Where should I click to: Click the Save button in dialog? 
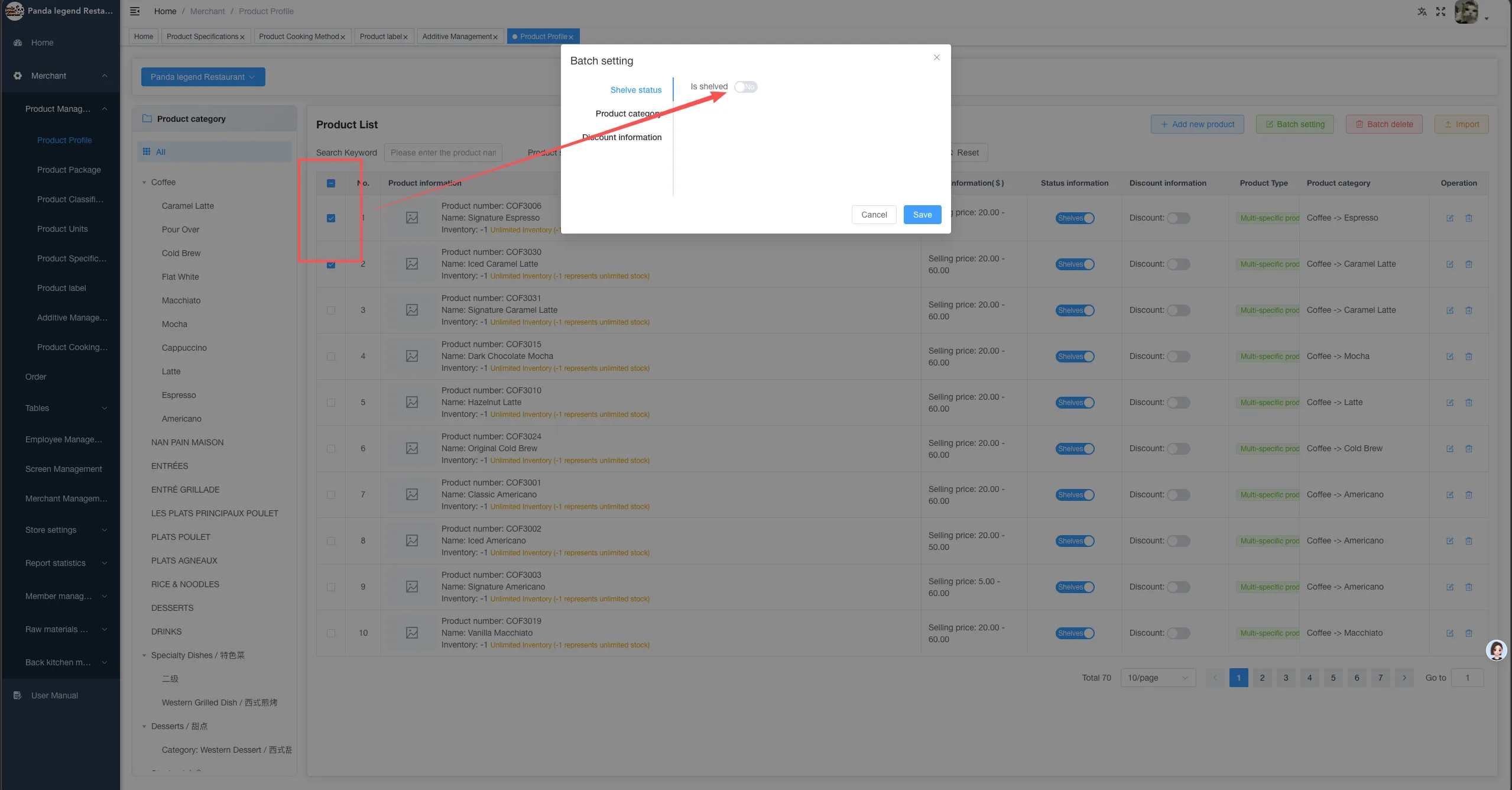click(922, 215)
